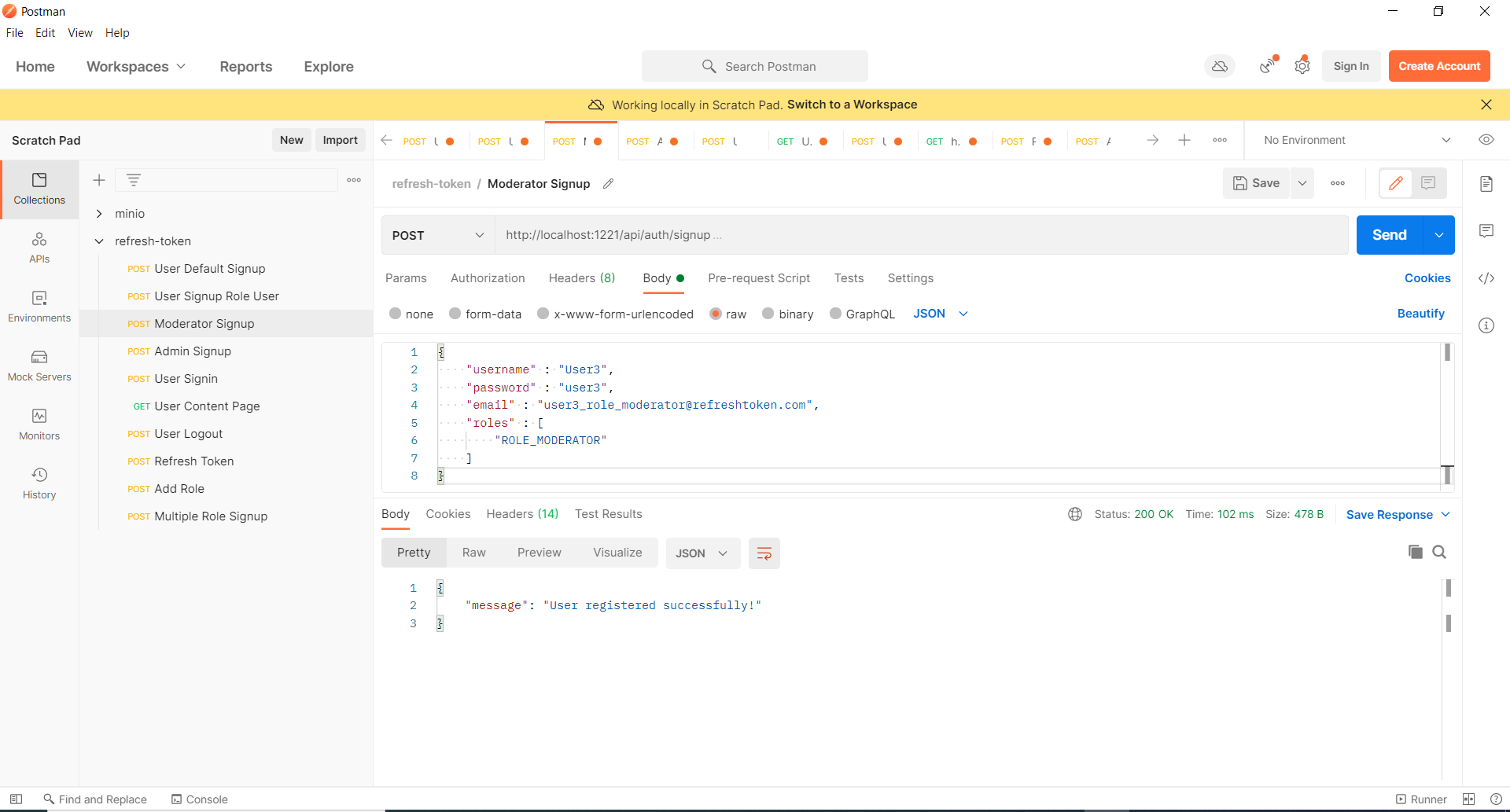Open the raw JSON format dropdown

[941, 314]
